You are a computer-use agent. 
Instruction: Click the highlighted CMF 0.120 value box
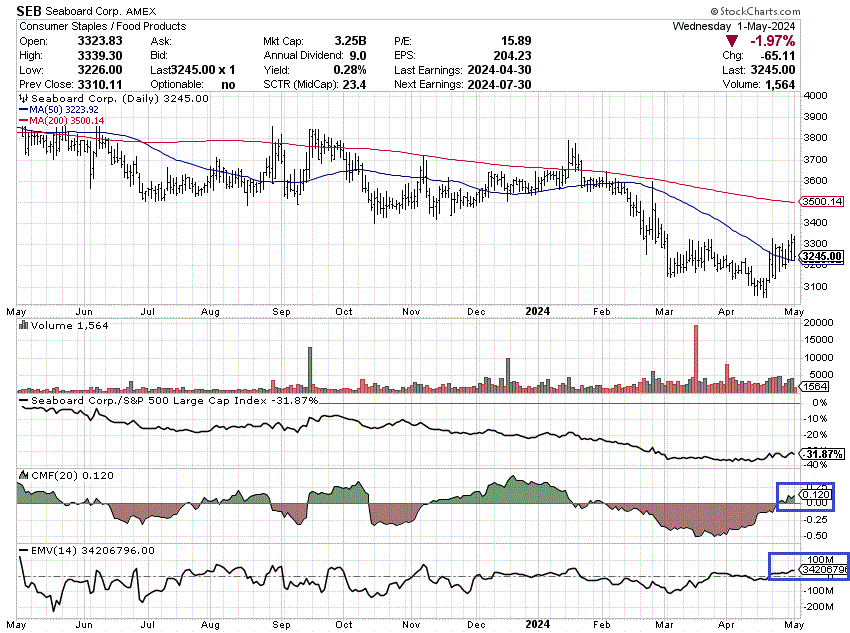click(816, 493)
